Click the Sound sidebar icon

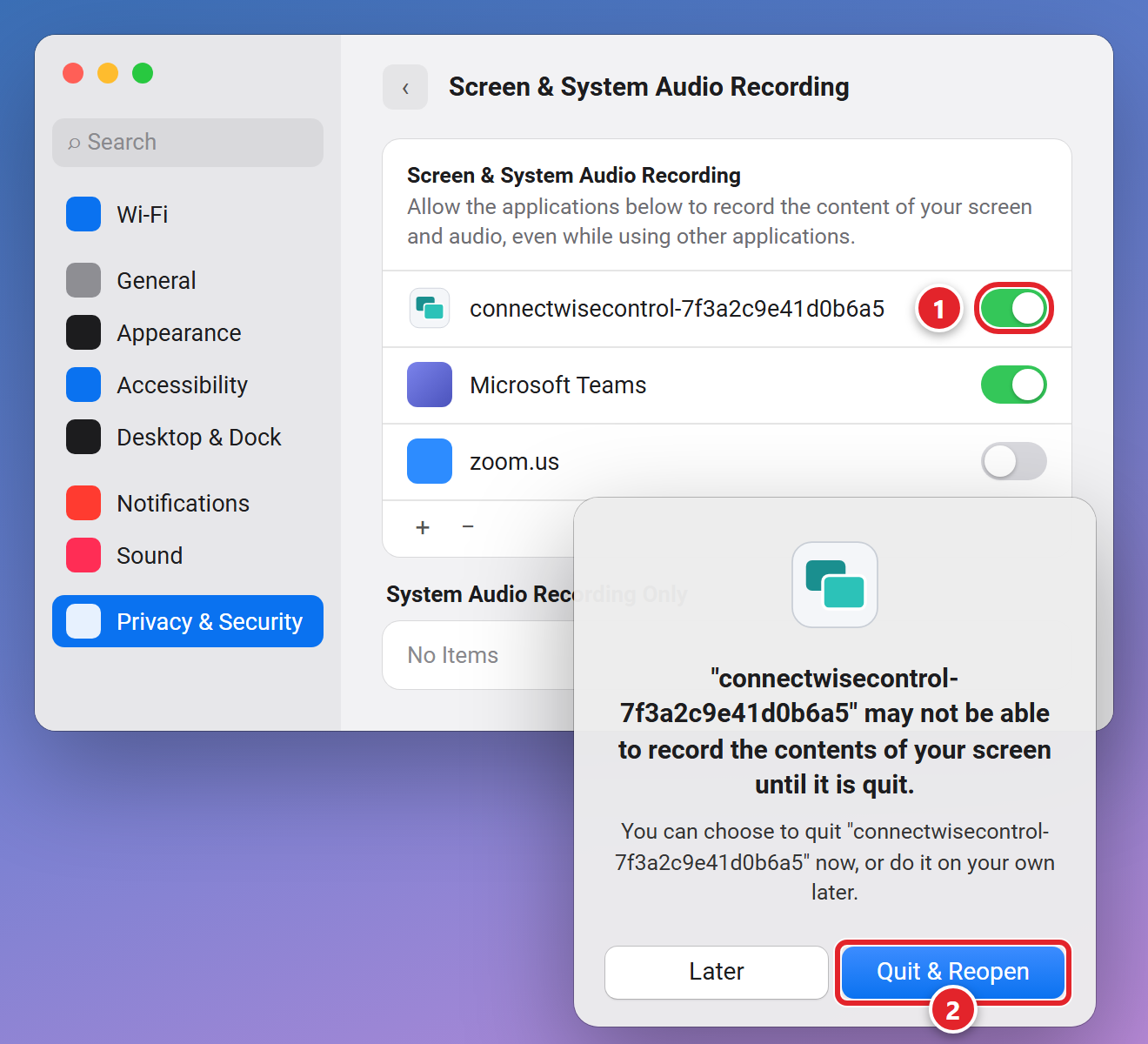coord(83,555)
